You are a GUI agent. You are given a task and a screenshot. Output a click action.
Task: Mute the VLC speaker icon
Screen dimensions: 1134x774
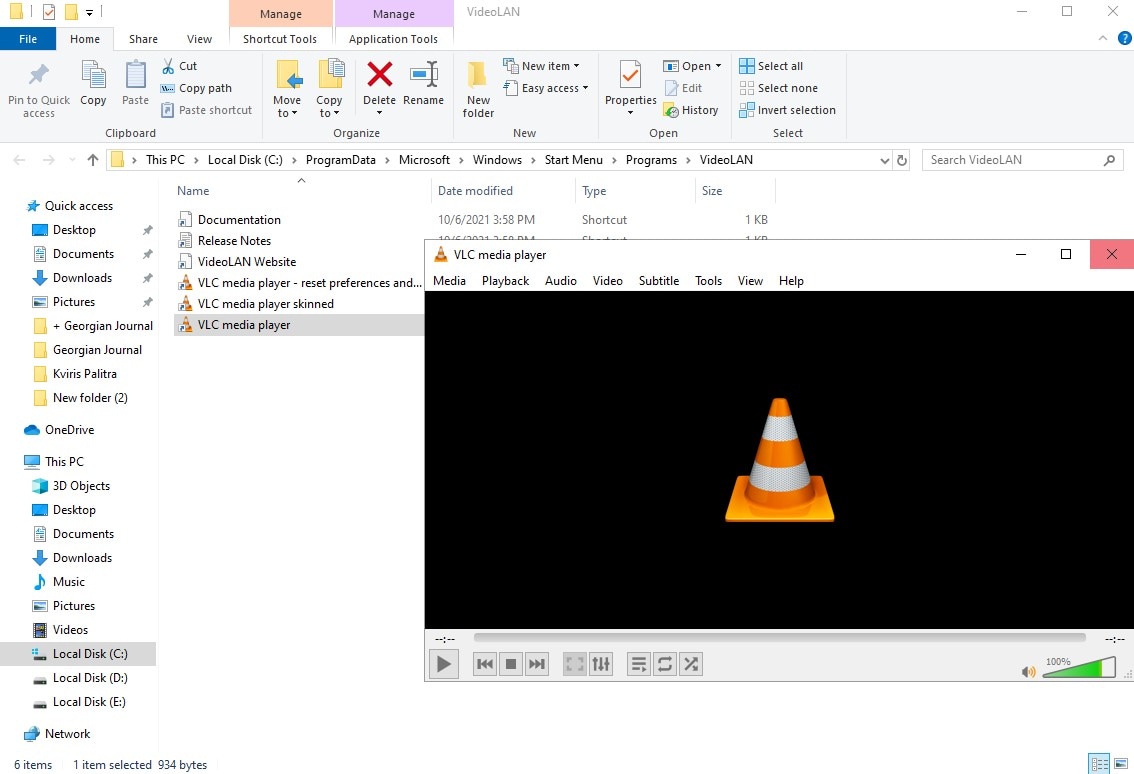click(1028, 672)
